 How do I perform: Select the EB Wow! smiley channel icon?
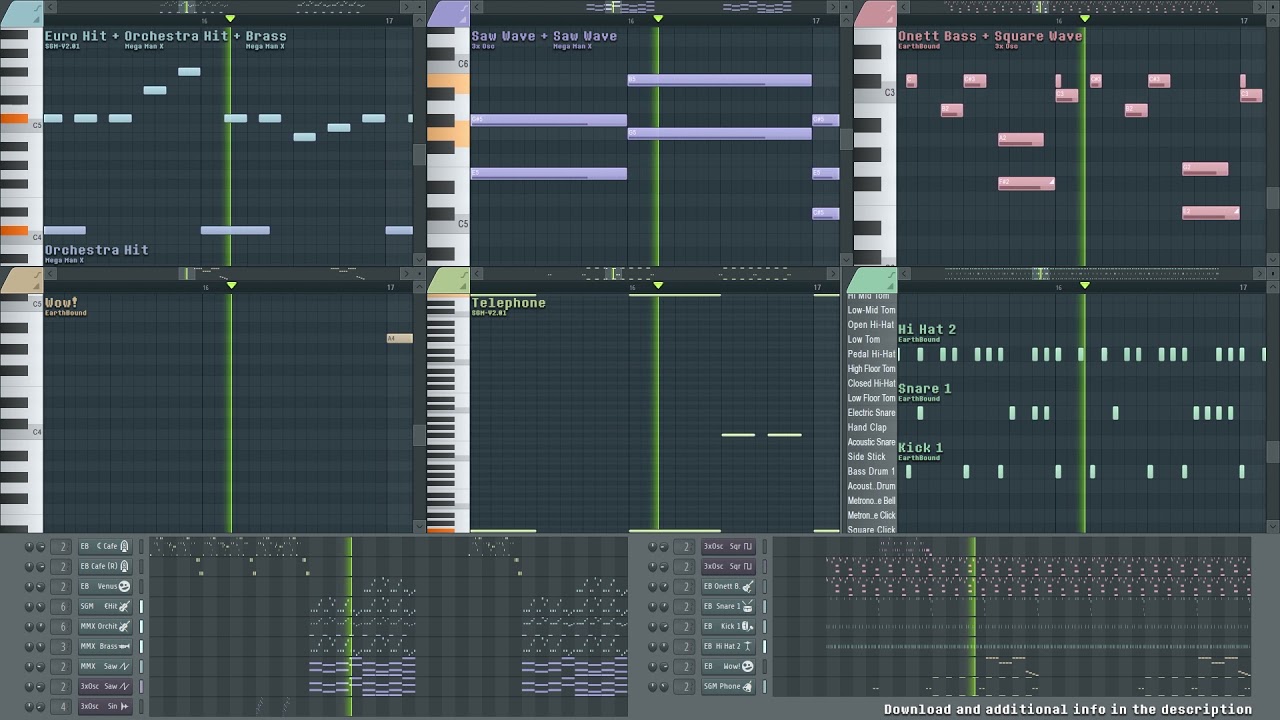(x=747, y=666)
